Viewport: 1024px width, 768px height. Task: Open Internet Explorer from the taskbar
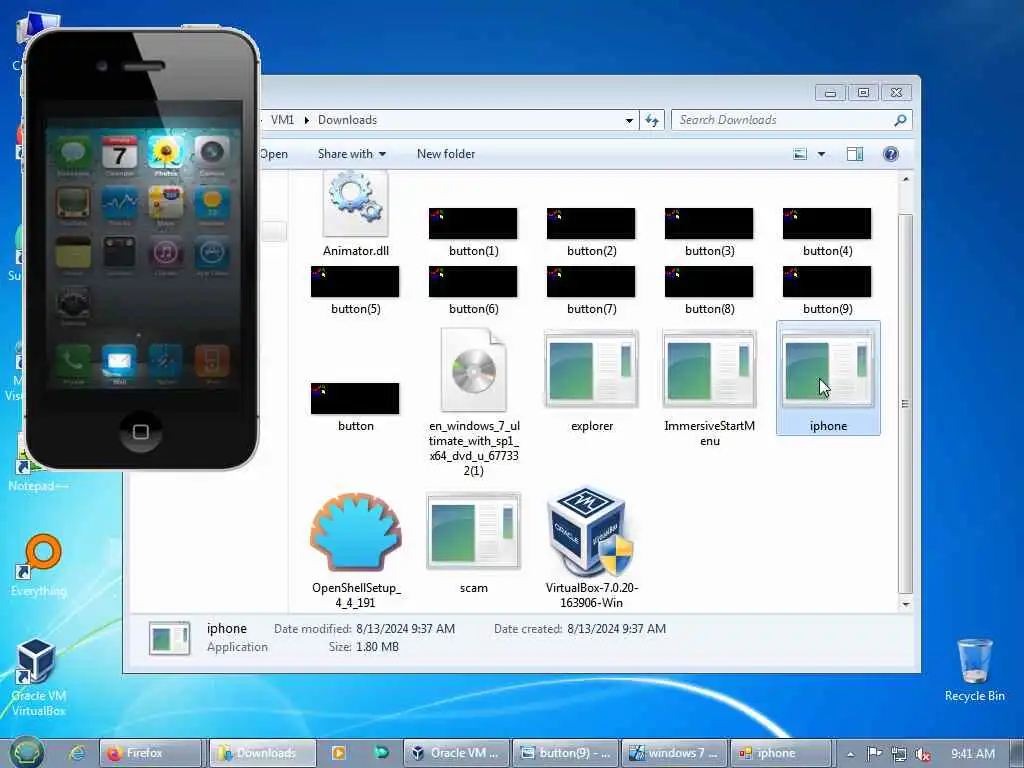tap(77, 753)
